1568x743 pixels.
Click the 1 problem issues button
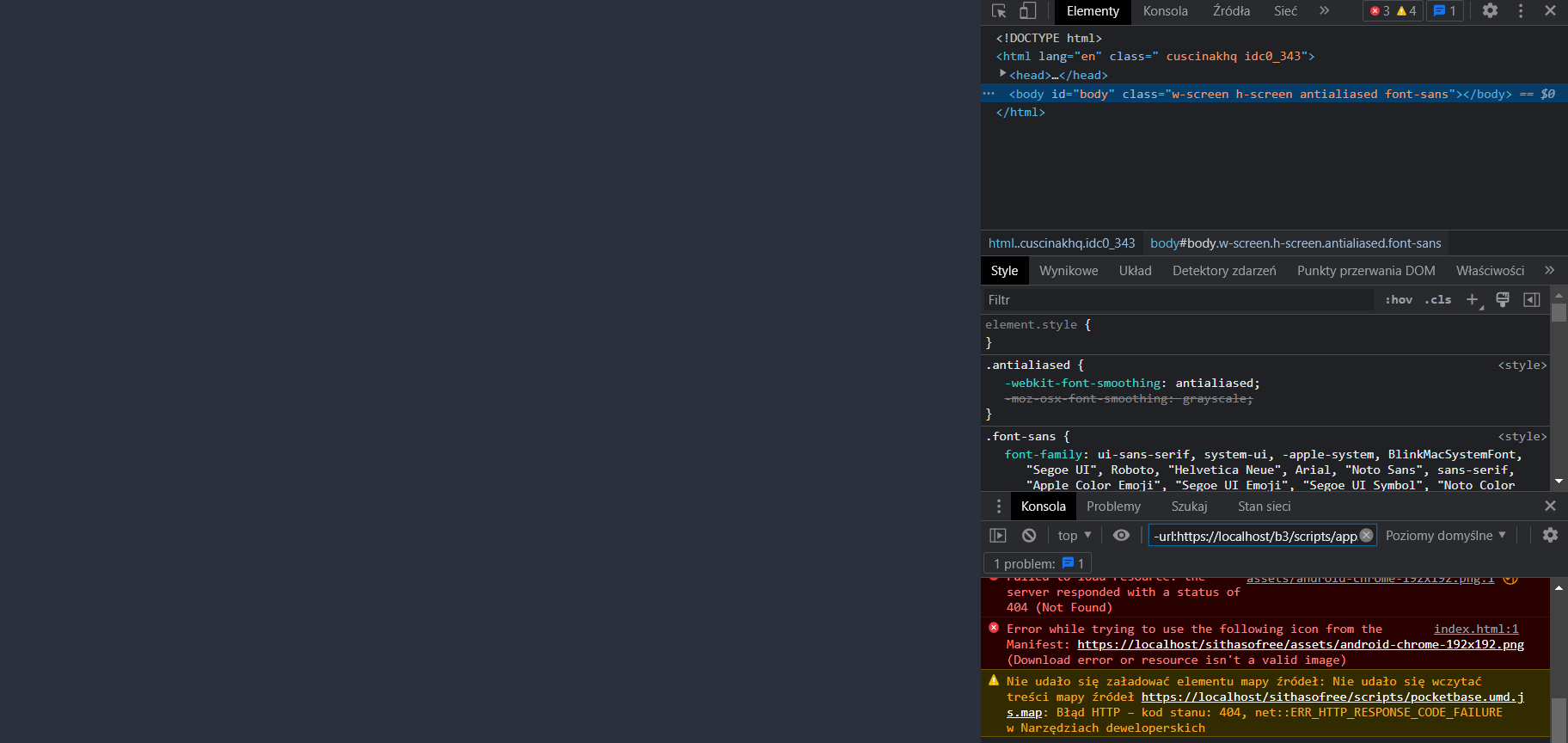(x=1038, y=563)
